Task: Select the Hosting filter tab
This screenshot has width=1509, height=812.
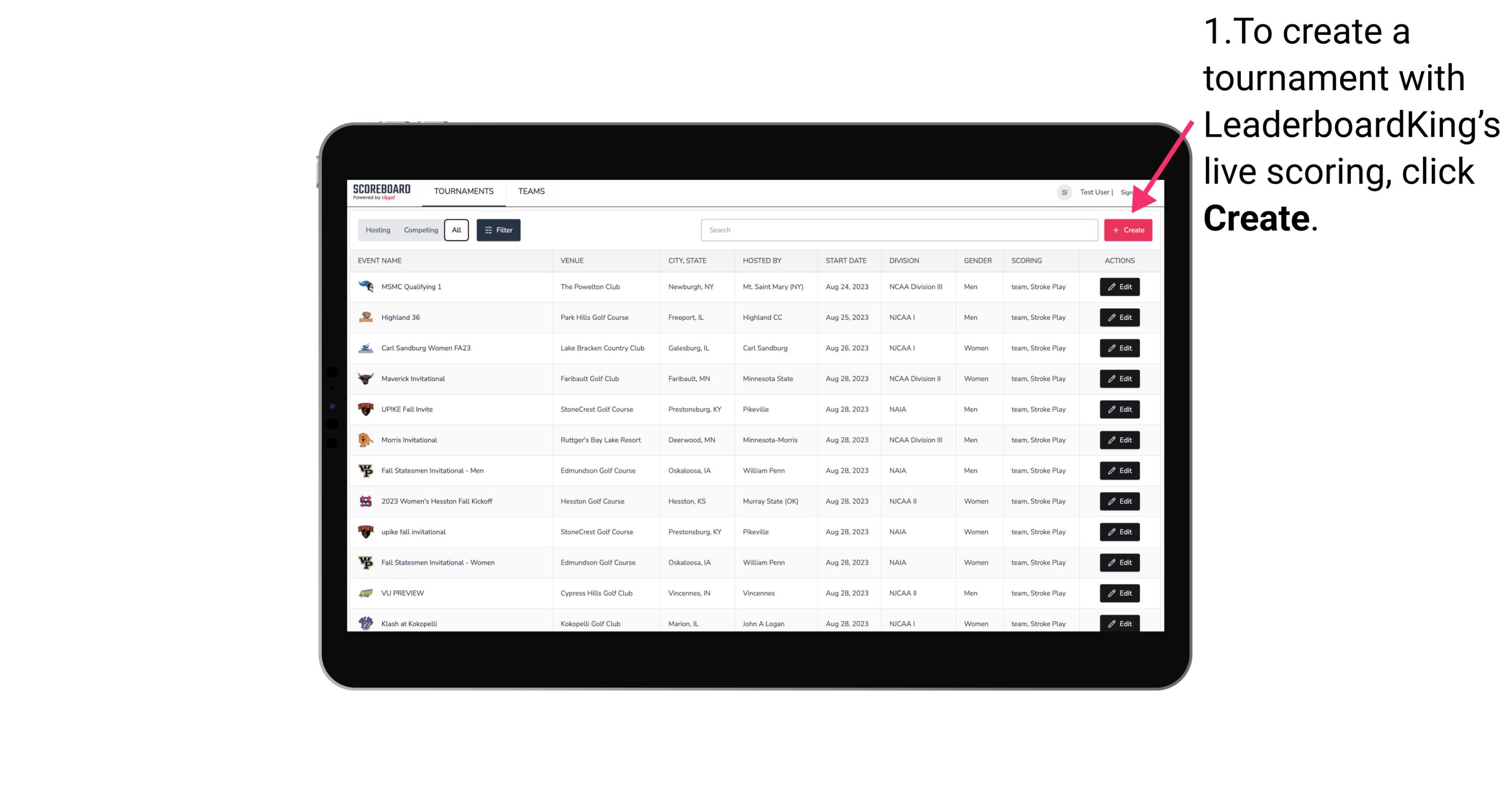Action: point(378,230)
